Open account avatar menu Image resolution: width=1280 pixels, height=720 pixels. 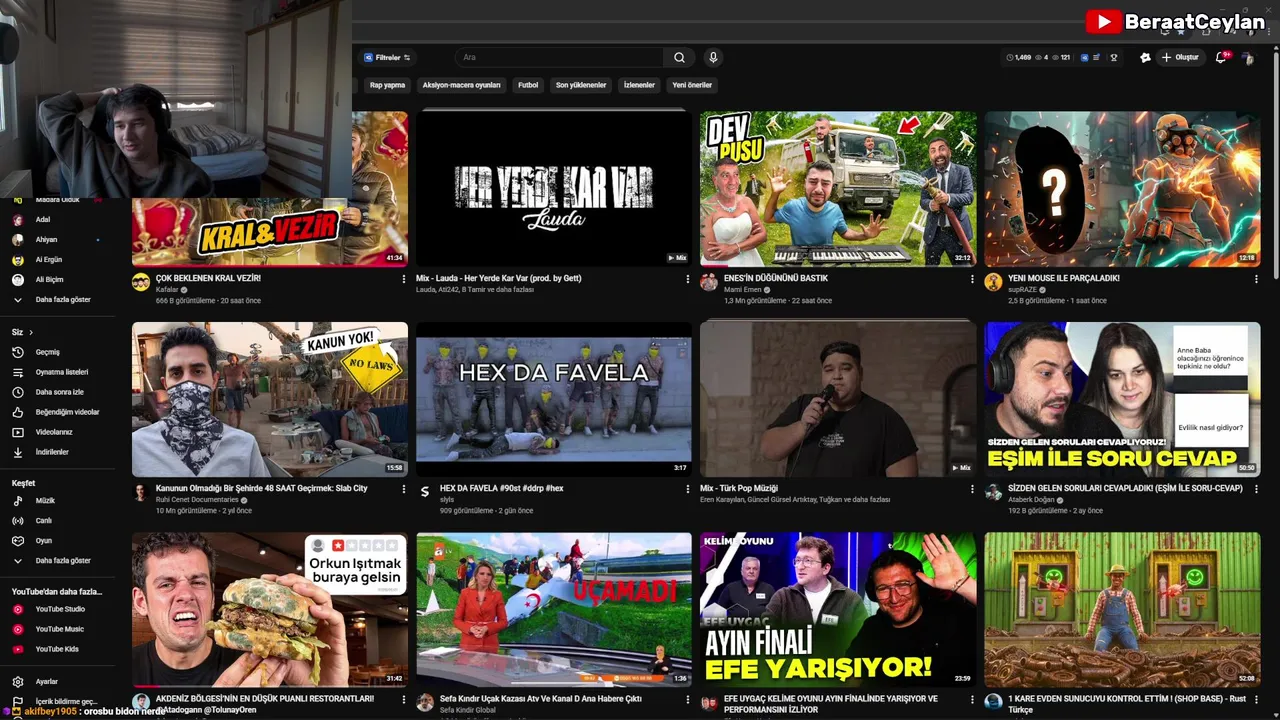1247,58
